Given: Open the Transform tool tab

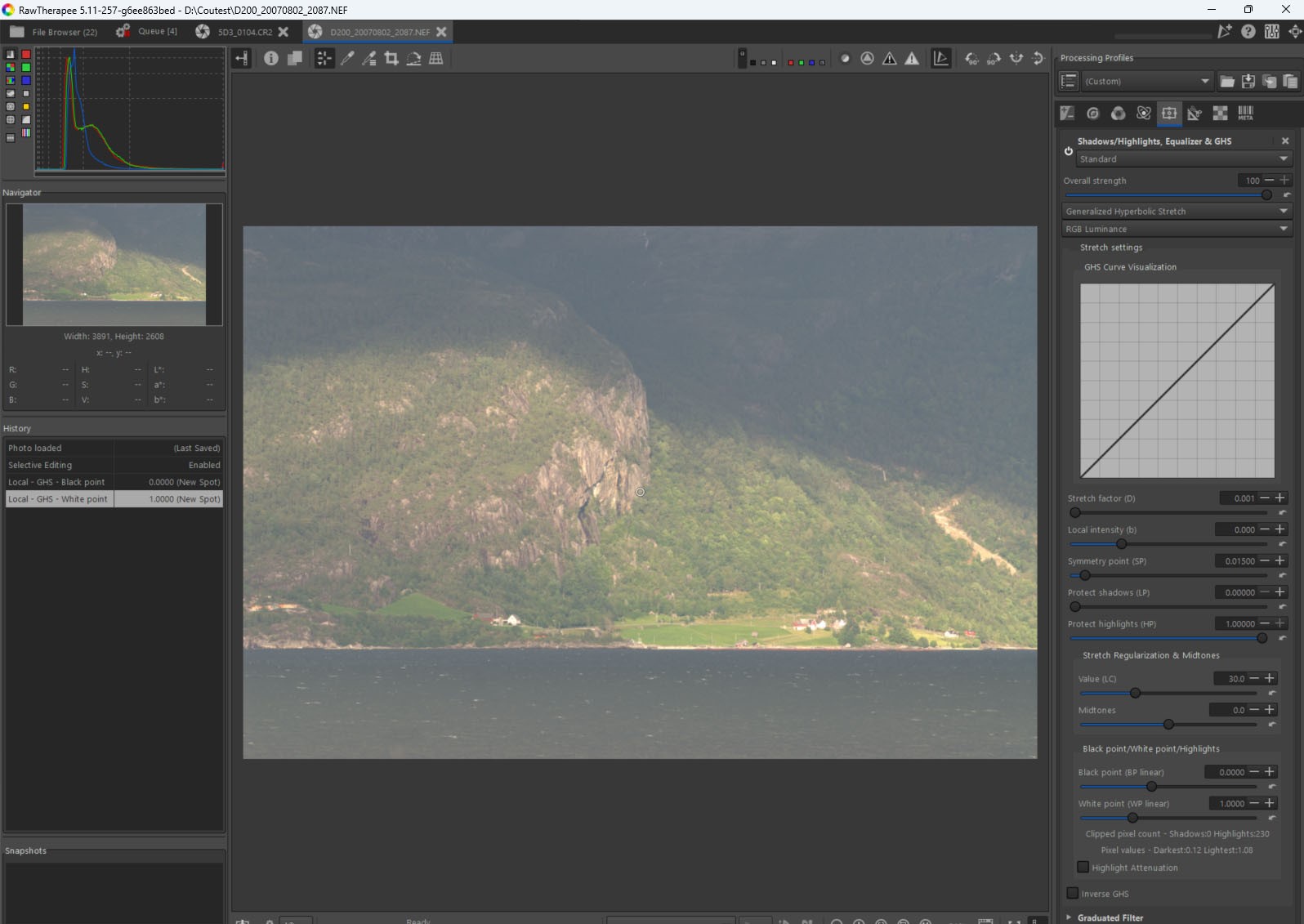Looking at the screenshot, I should [x=1195, y=114].
